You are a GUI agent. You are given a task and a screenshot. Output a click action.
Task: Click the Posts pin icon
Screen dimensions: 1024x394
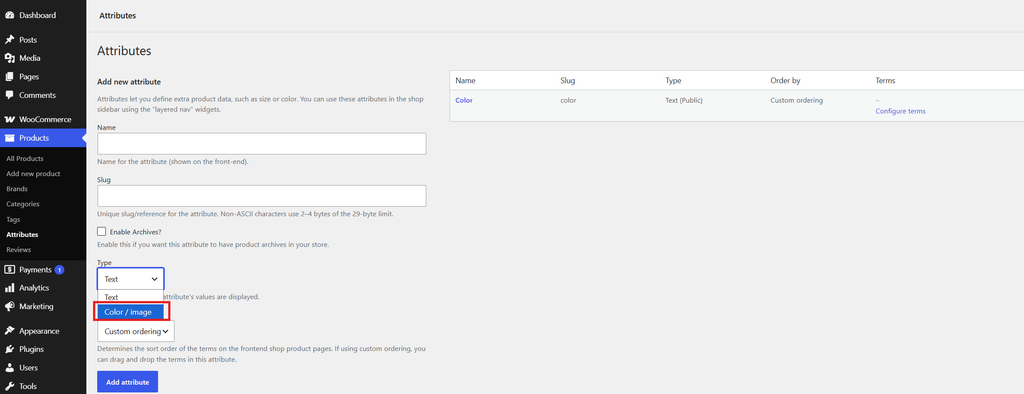point(10,40)
